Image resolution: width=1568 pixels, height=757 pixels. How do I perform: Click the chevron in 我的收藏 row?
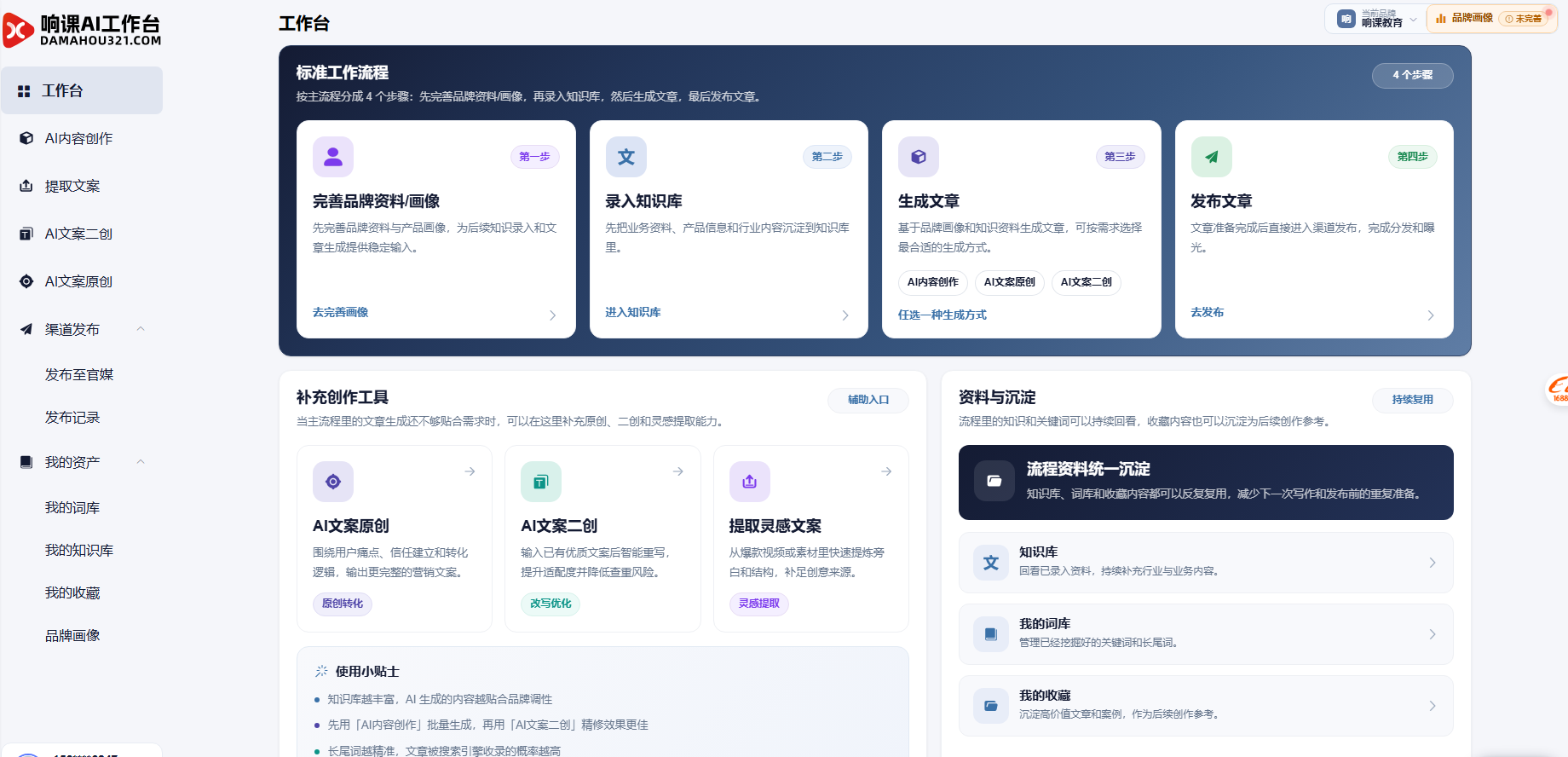[1433, 706]
